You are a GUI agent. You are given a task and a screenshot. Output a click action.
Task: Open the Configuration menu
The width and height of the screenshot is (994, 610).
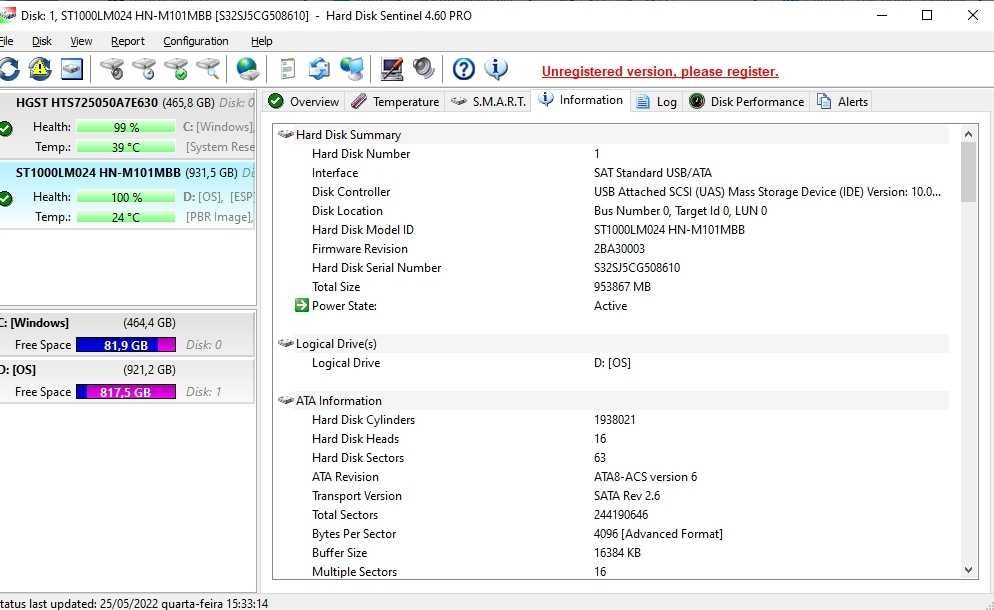tap(196, 41)
